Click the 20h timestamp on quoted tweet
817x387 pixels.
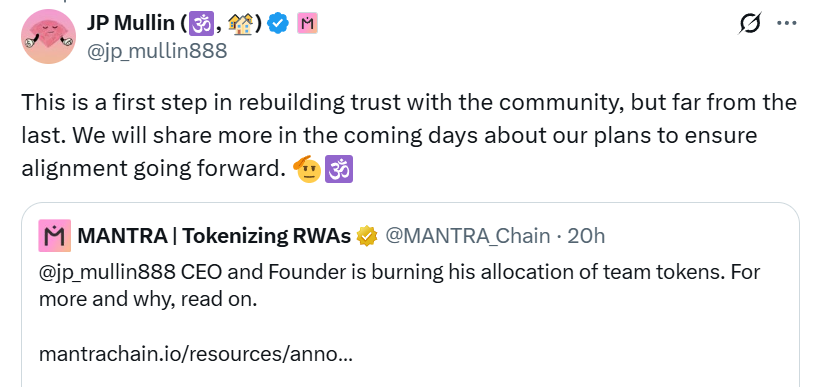tap(586, 236)
